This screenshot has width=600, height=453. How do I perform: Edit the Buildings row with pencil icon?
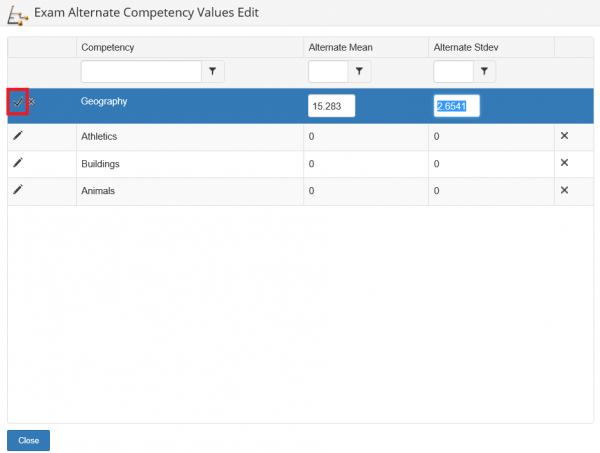click(18, 163)
